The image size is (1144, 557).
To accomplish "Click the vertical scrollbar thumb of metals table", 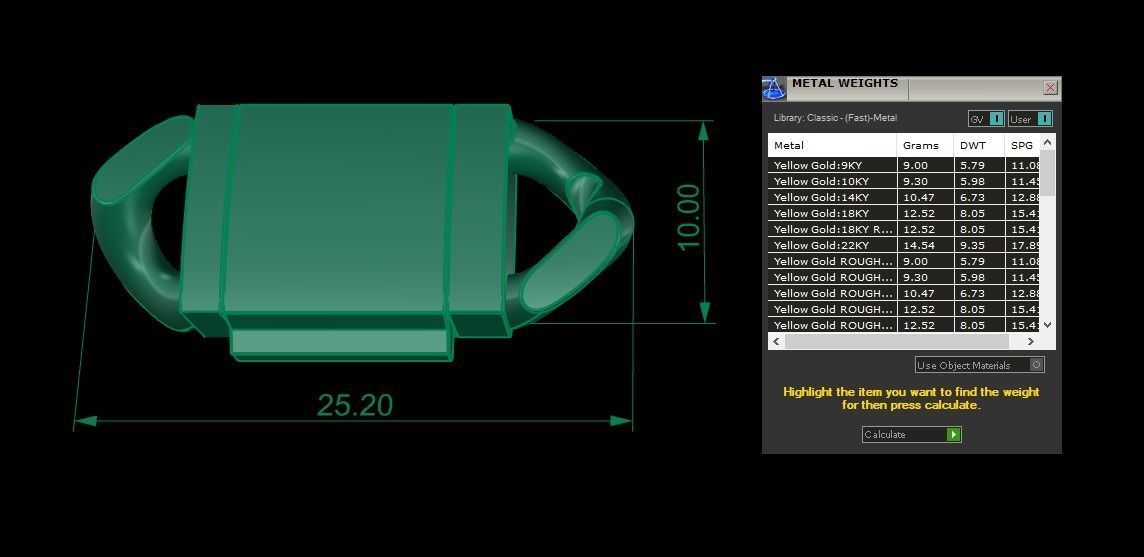I will coord(1048,173).
